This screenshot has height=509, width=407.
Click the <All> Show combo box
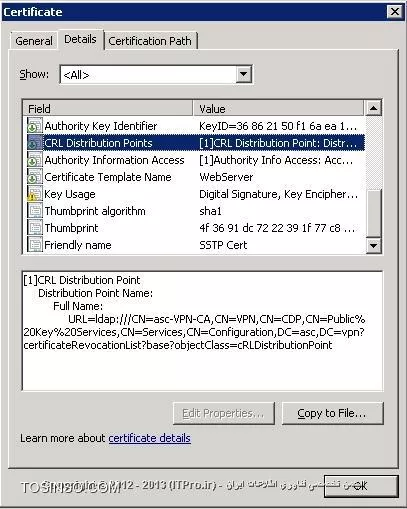coord(156,74)
